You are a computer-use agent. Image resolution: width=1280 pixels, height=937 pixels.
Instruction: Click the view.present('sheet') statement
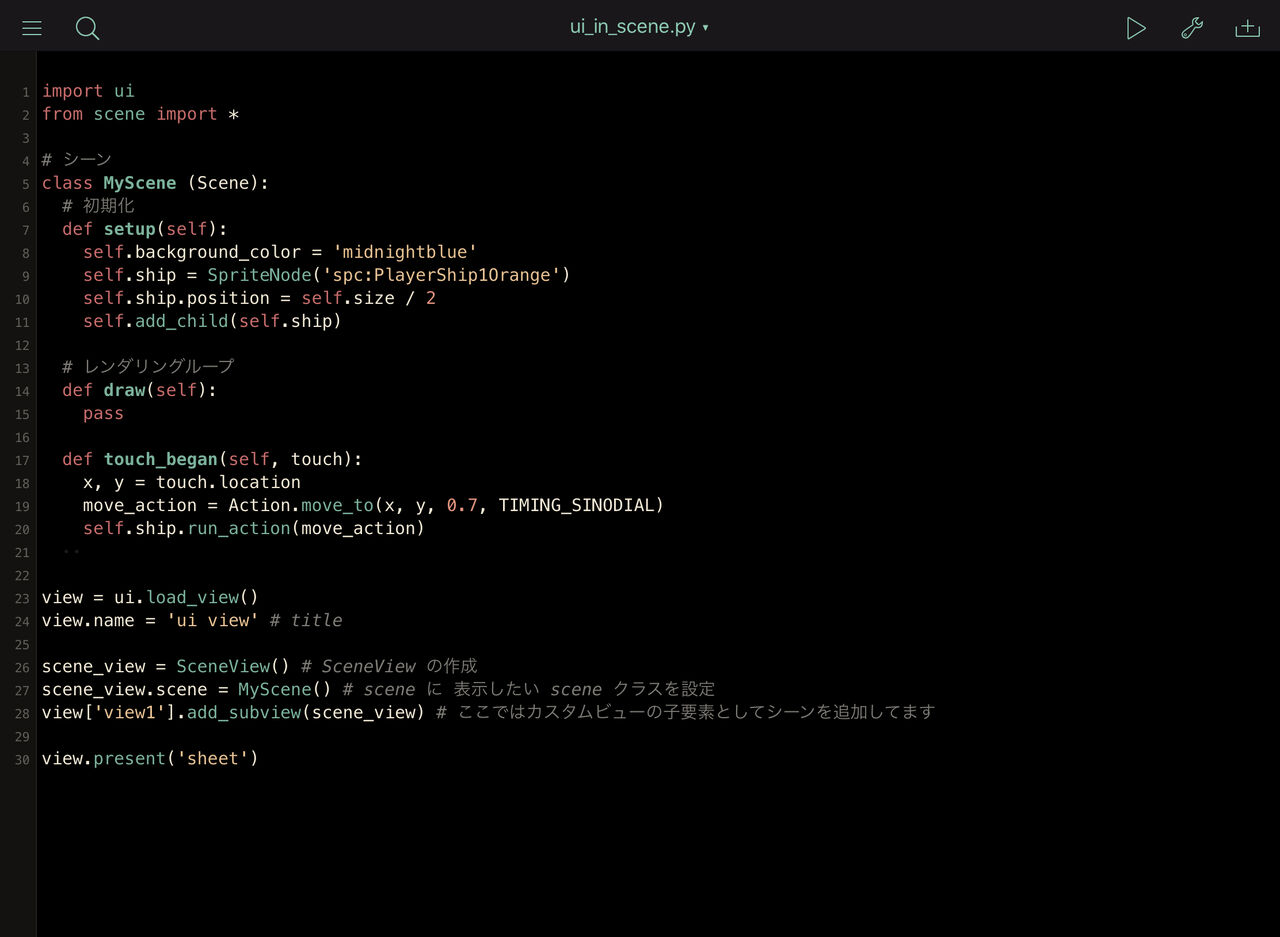tap(150, 758)
